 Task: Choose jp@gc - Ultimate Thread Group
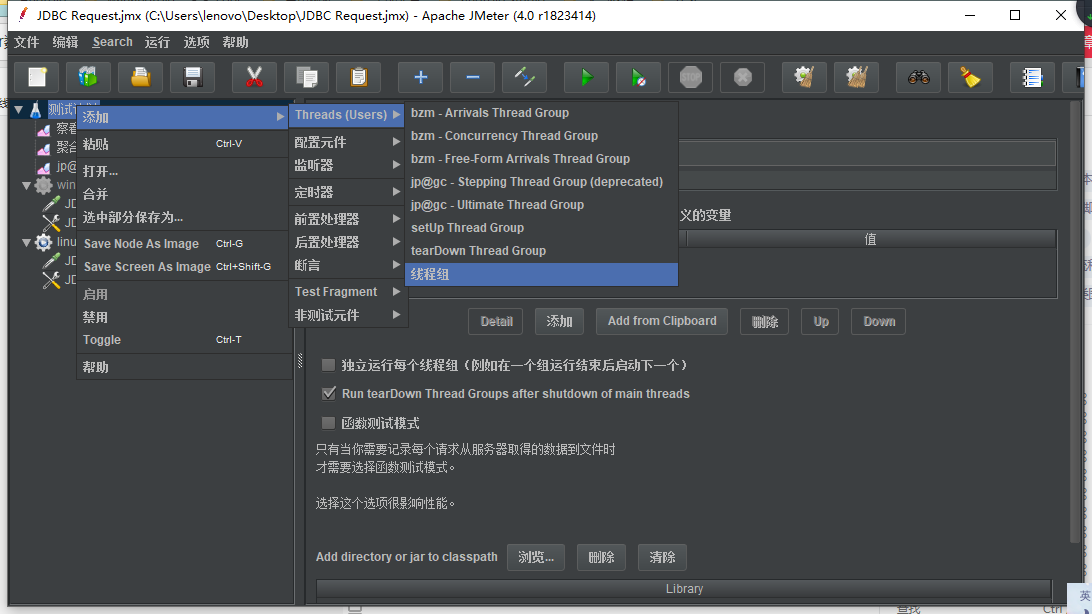[x=541, y=205]
